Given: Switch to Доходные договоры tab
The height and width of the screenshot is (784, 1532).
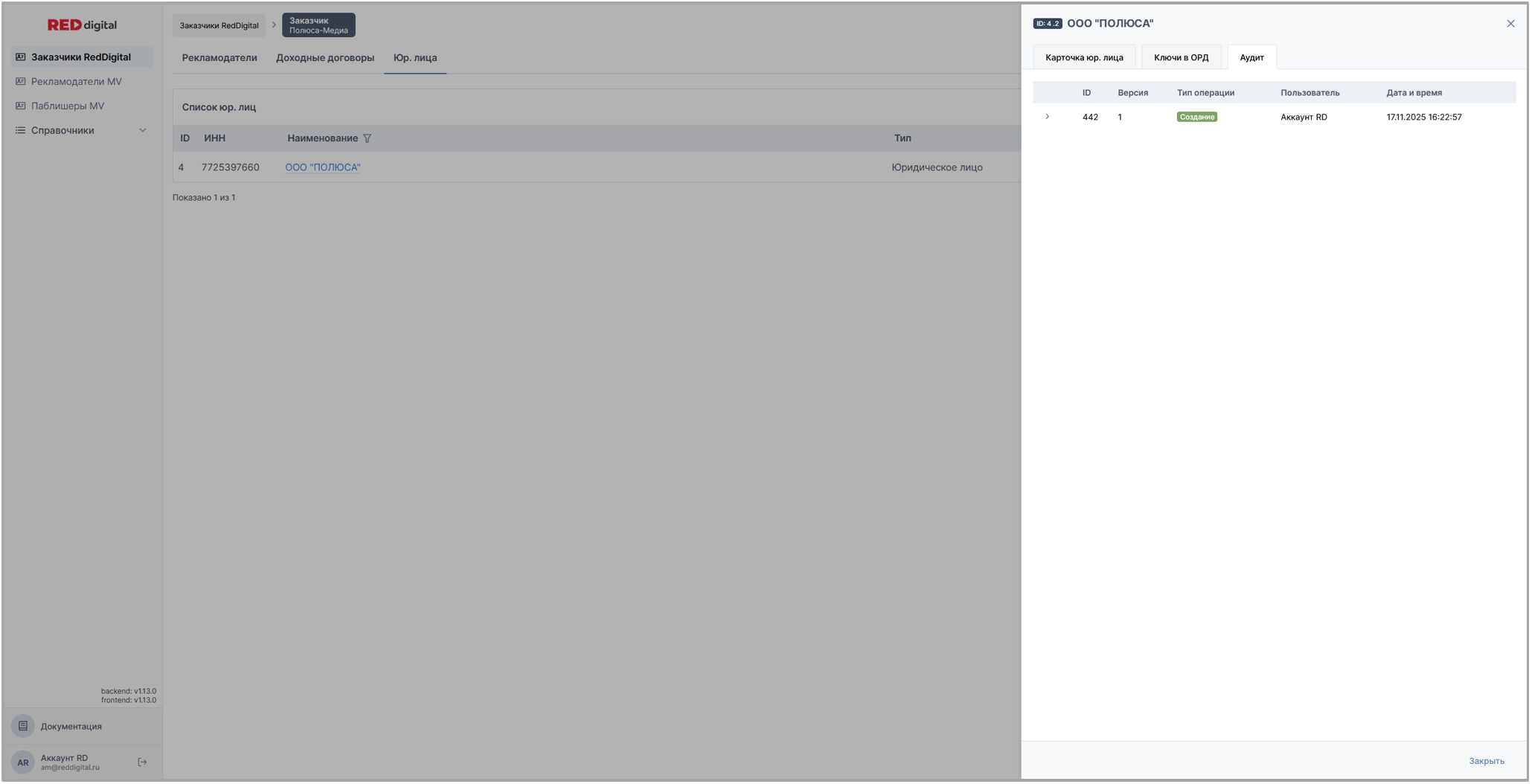Looking at the screenshot, I should point(325,58).
